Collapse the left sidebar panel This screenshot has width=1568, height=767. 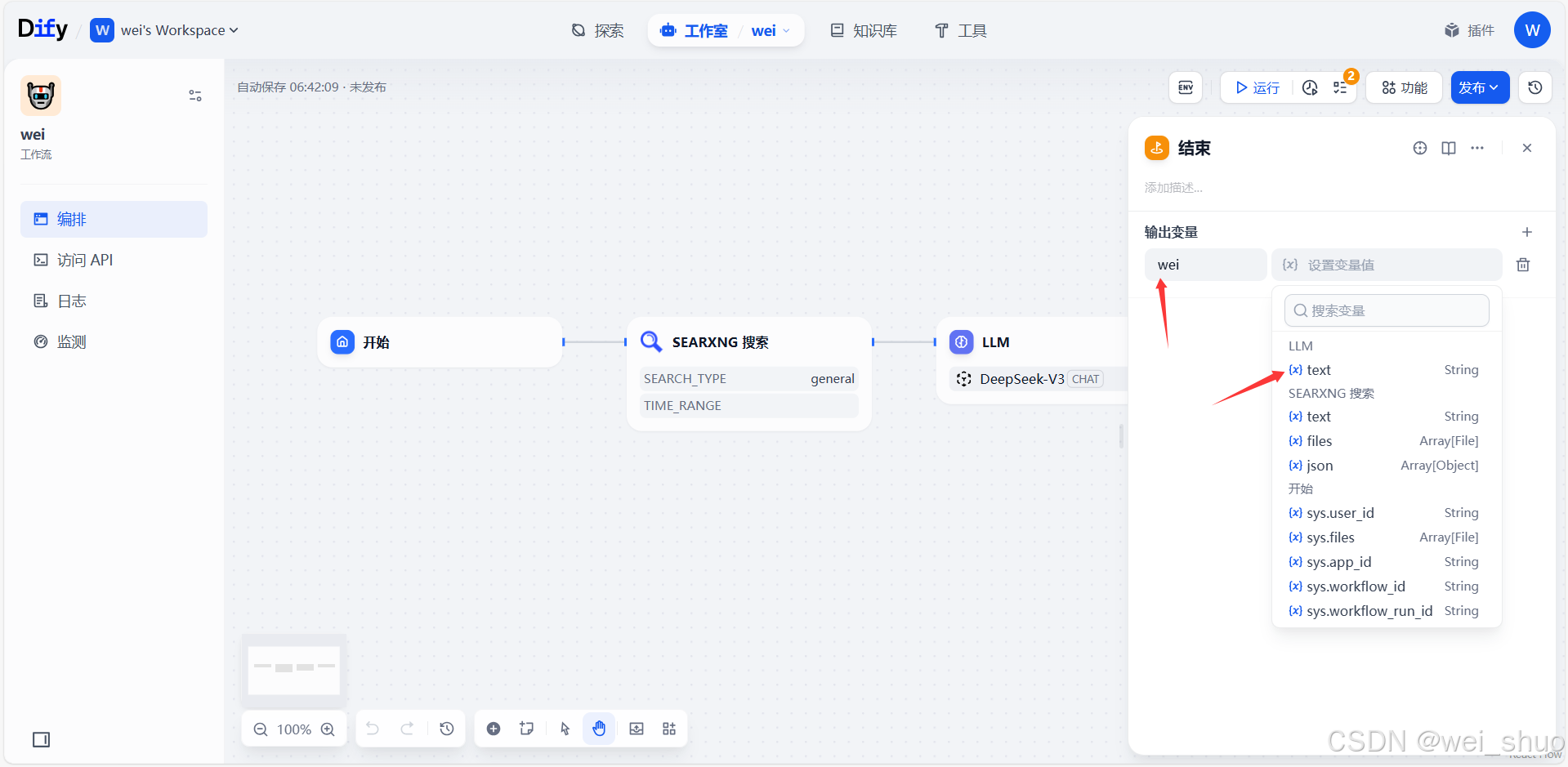click(41, 739)
